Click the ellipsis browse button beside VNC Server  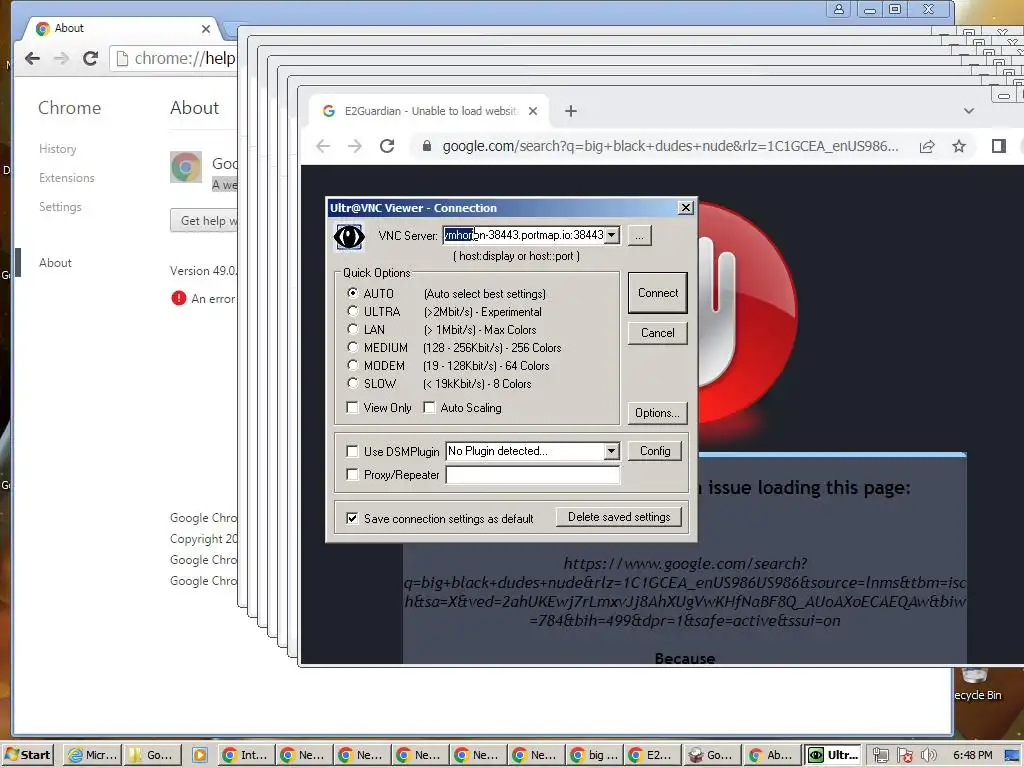click(x=639, y=236)
